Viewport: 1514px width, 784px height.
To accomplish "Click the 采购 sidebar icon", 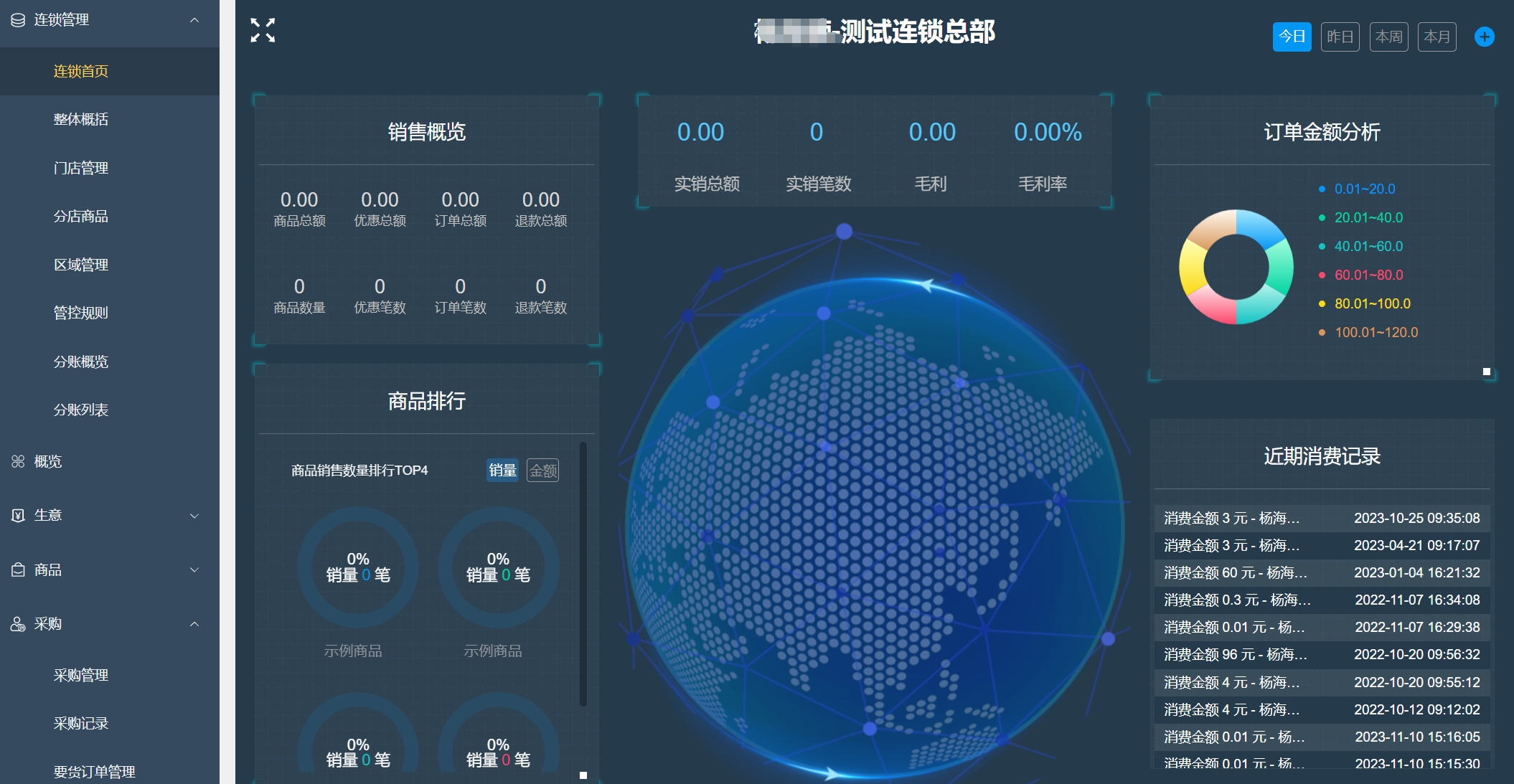I will (x=18, y=624).
